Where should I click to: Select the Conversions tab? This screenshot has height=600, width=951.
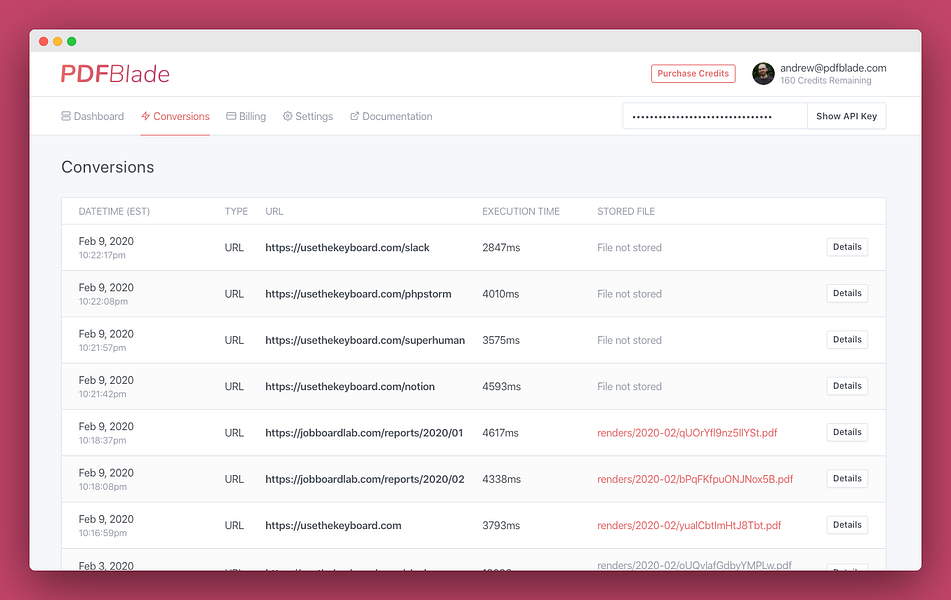click(175, 116)
